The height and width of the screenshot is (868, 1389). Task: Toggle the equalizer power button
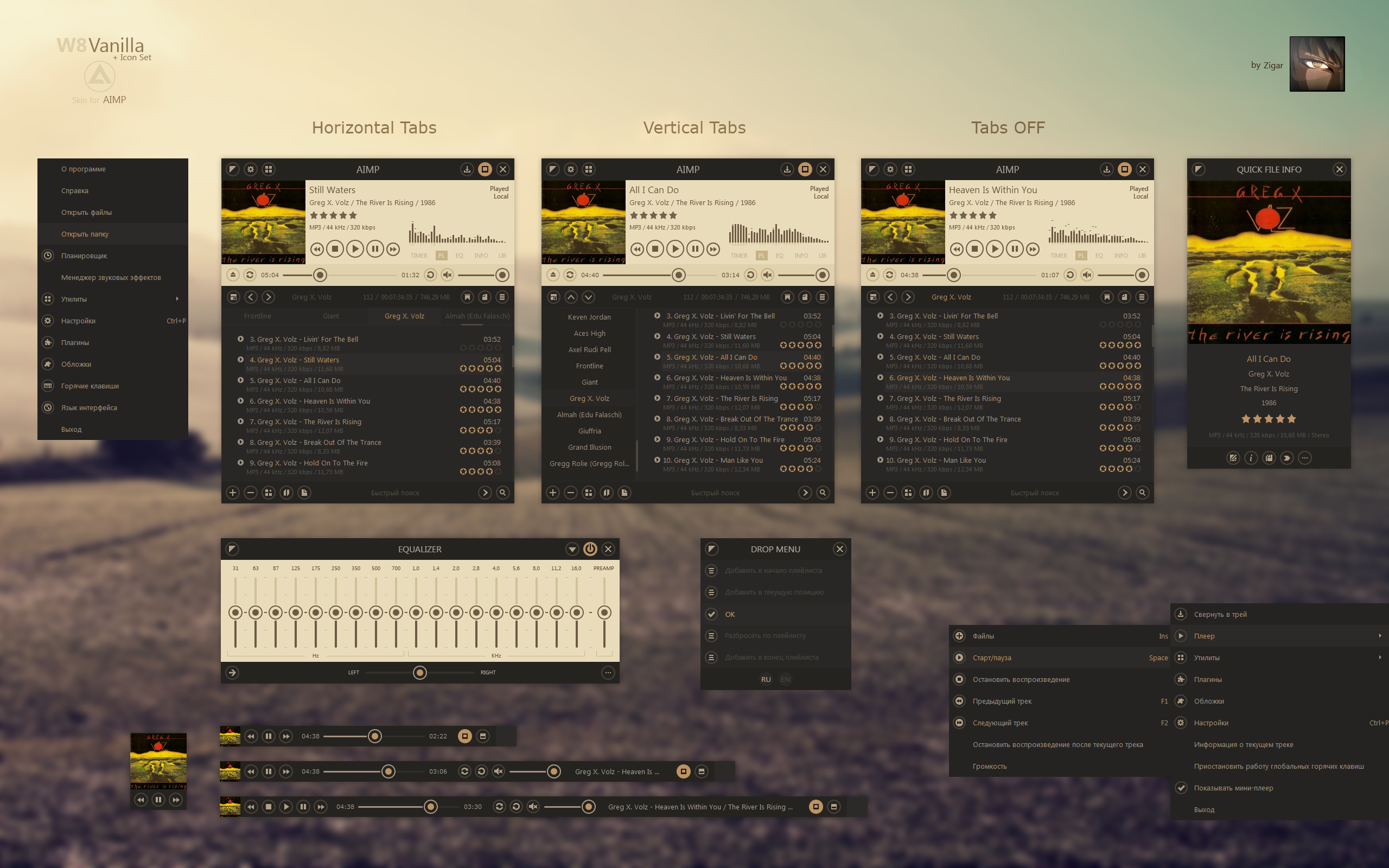click(x=591, y=549)
